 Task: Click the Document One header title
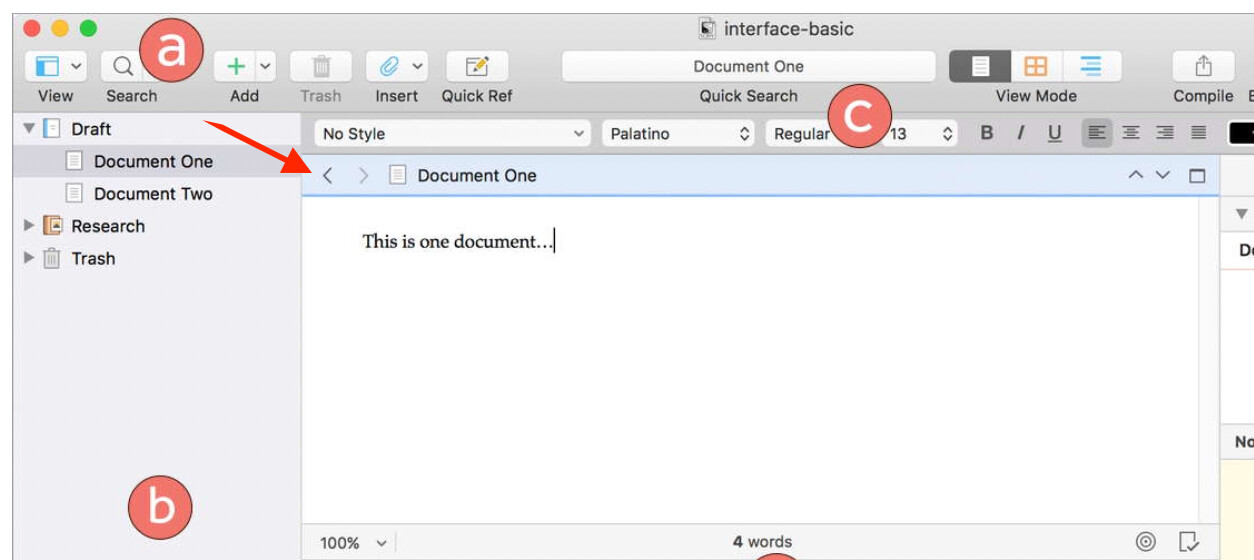(477, 176)
